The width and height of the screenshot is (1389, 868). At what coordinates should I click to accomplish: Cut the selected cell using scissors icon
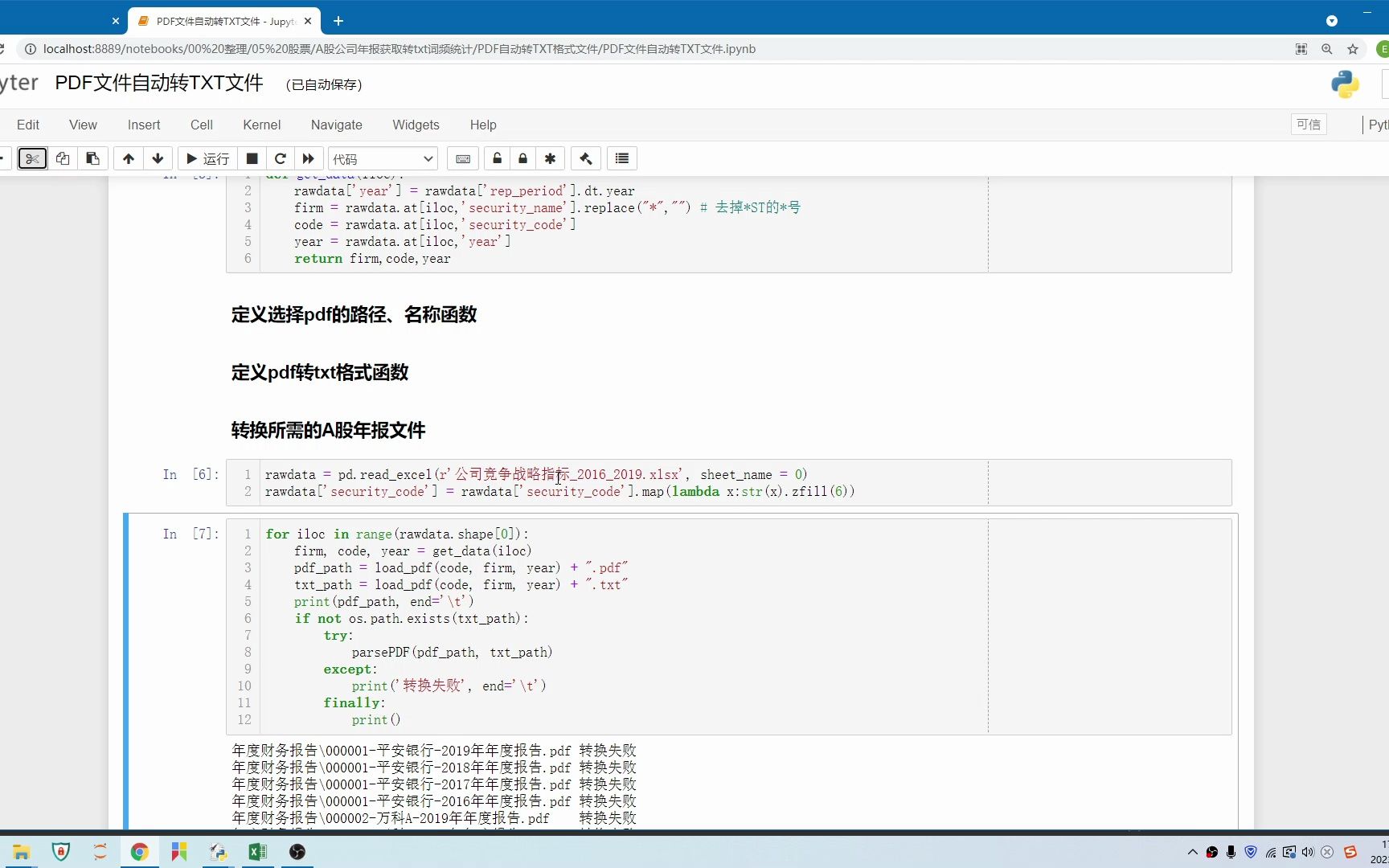(x=32, y=158)
